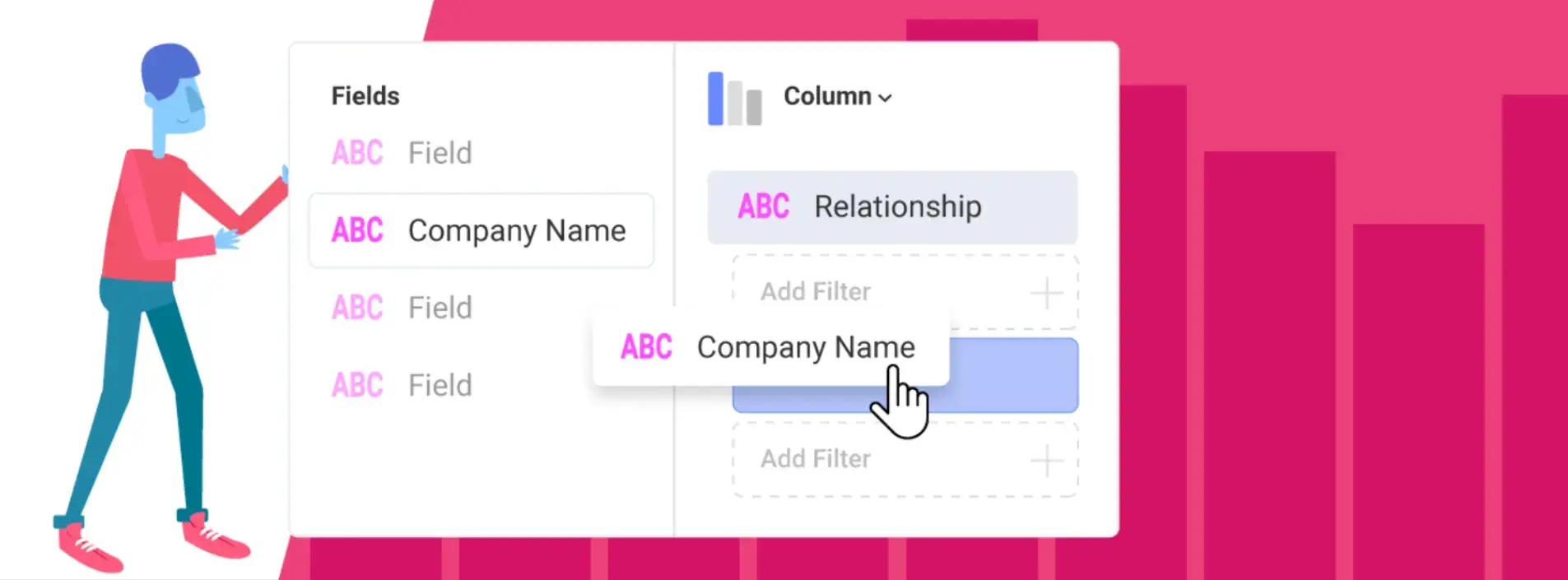Click the ABC icon of the bottommost Field
Image resolution: width=1568 pixels, height=580 pixels.
pos(357,385)
